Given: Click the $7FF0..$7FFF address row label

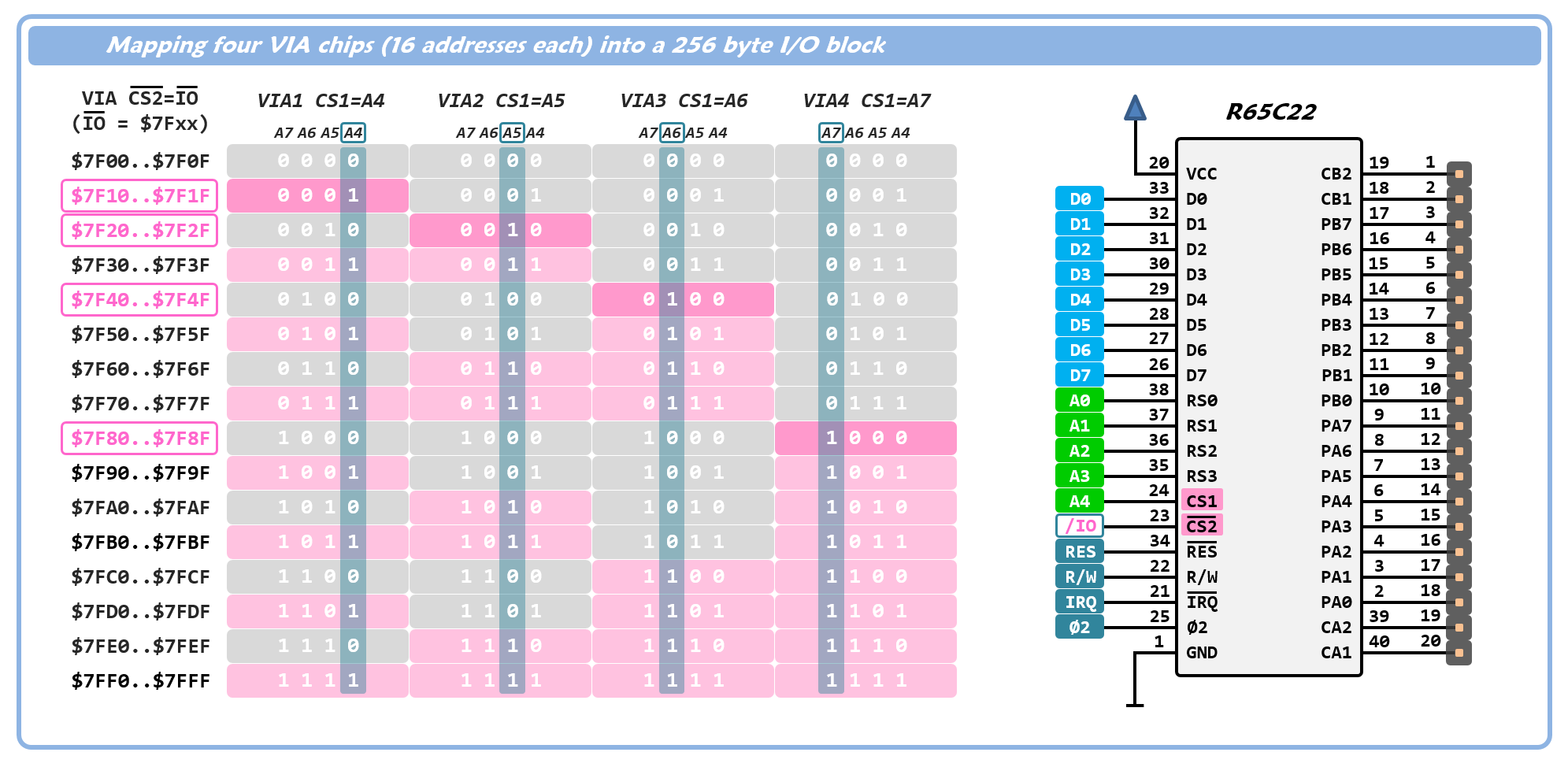Looking at the screenshot, I should point(140,681).
